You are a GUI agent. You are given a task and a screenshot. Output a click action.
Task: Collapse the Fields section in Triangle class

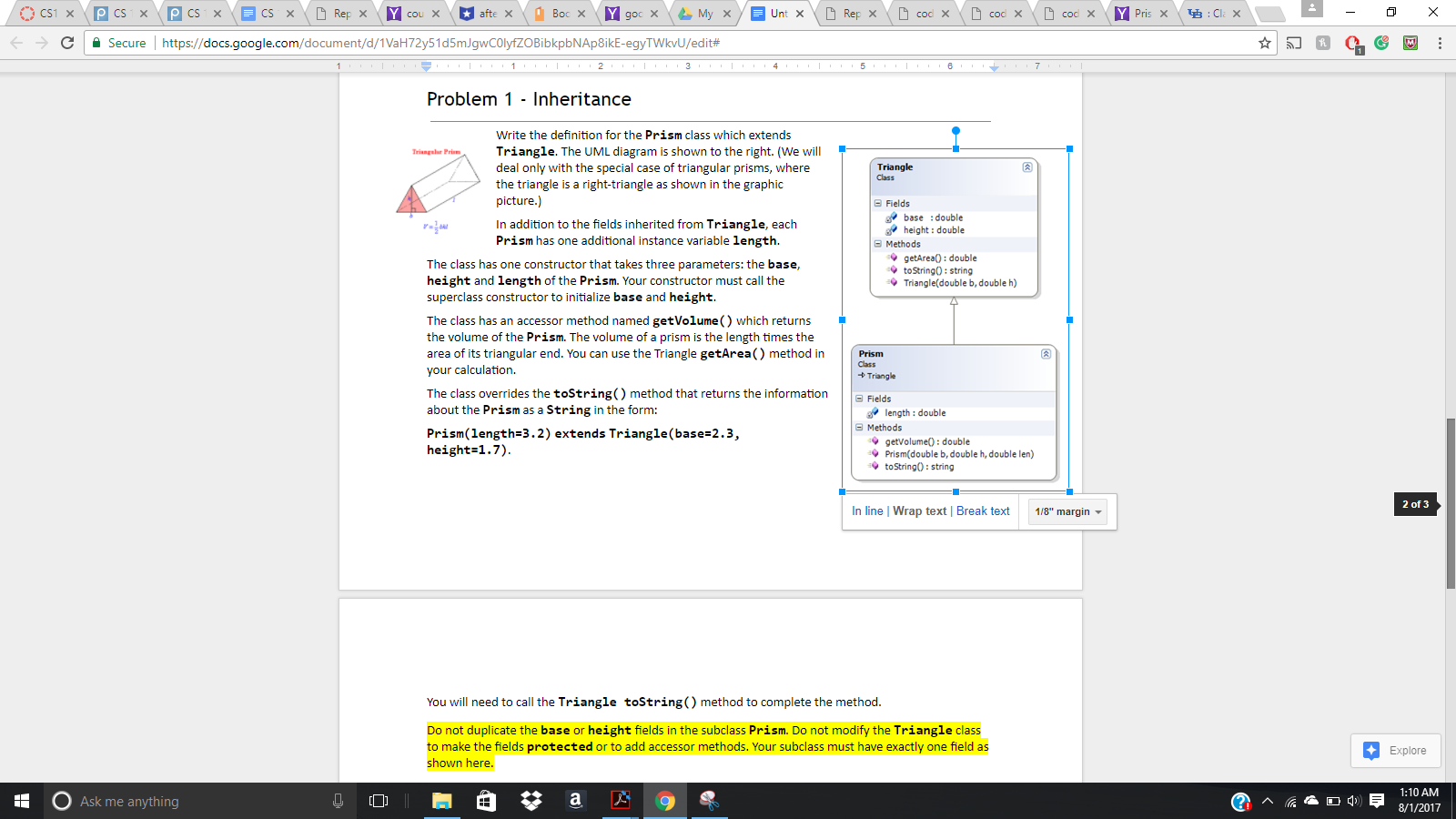tap(878, 204)
